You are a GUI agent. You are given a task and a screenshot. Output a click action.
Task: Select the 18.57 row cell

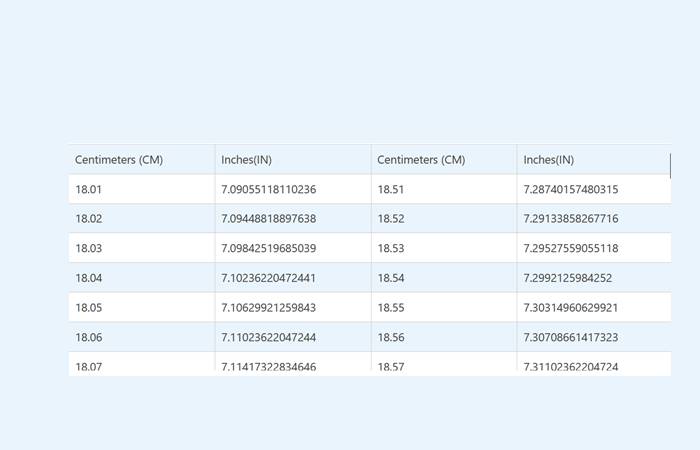(444, 364)
